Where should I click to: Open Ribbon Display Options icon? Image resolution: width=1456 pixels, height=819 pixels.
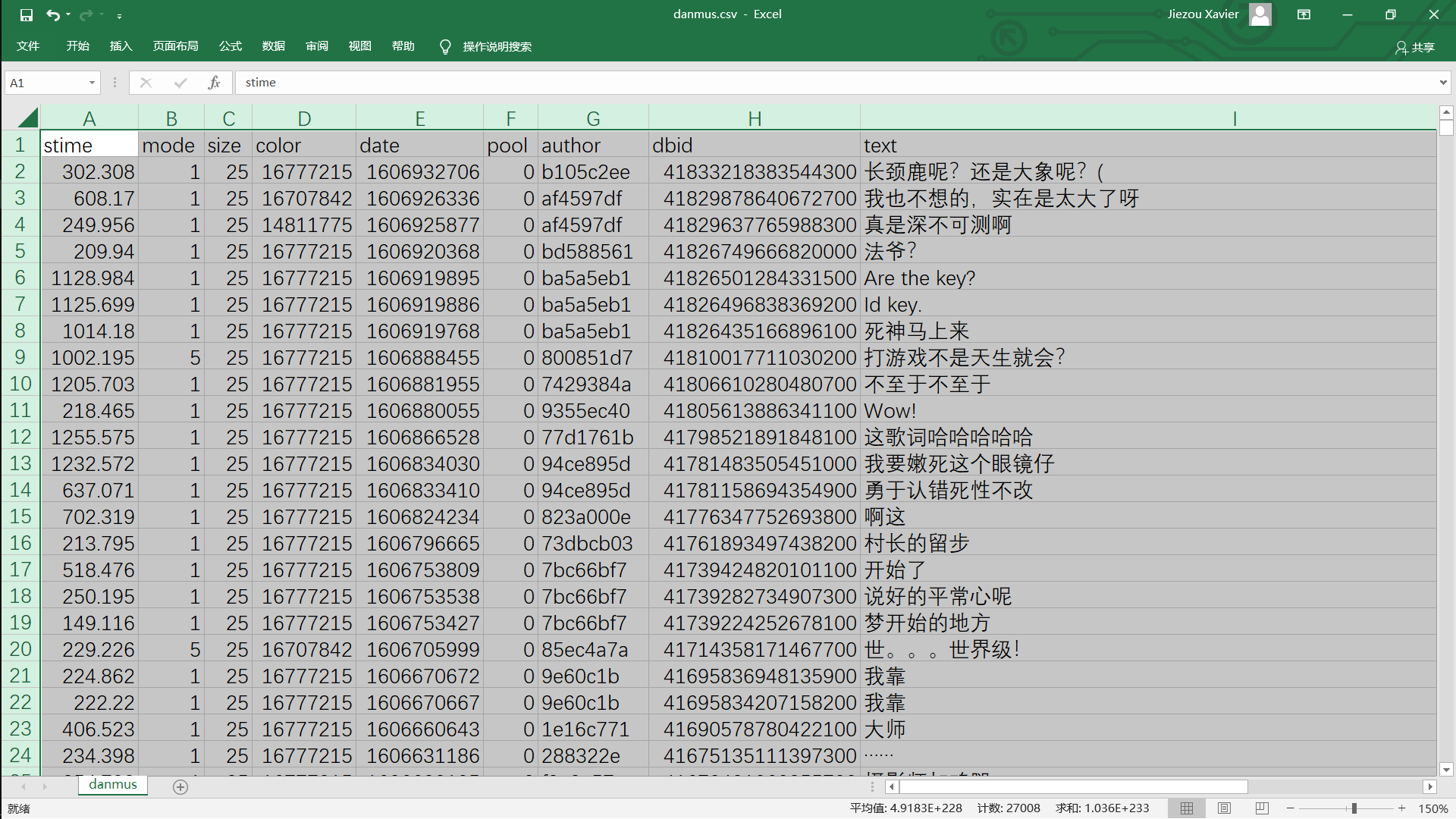click(x=1304, y=14)
